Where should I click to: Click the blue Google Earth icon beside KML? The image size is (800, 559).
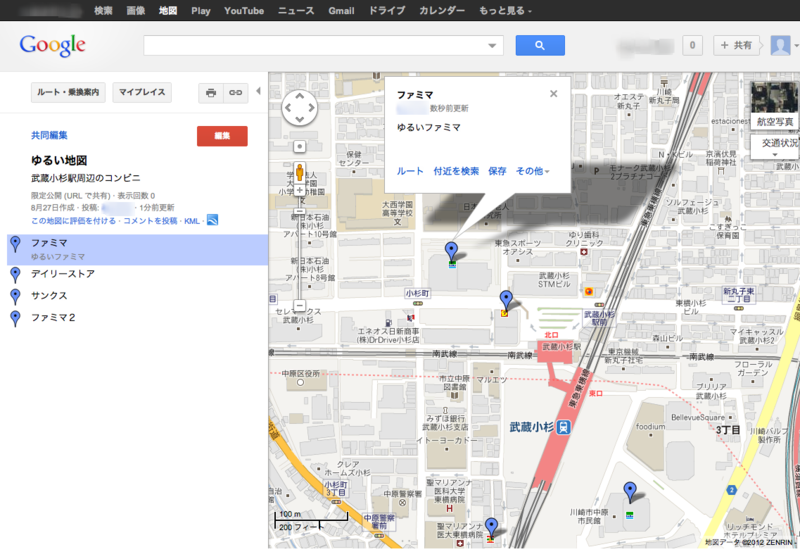click(212, 220)
